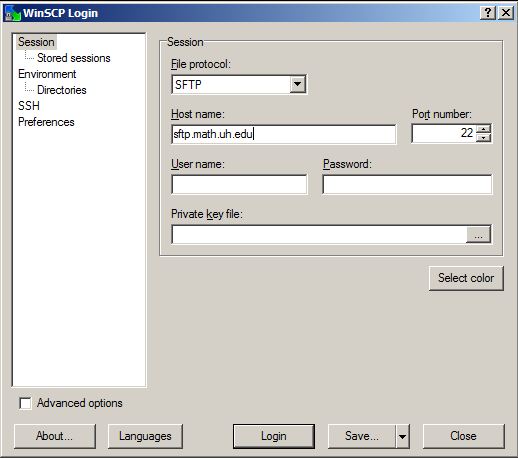The height and width of the screenshot is (458, 518).
Task: Click the Login button
Action: [x=274, y=436]
